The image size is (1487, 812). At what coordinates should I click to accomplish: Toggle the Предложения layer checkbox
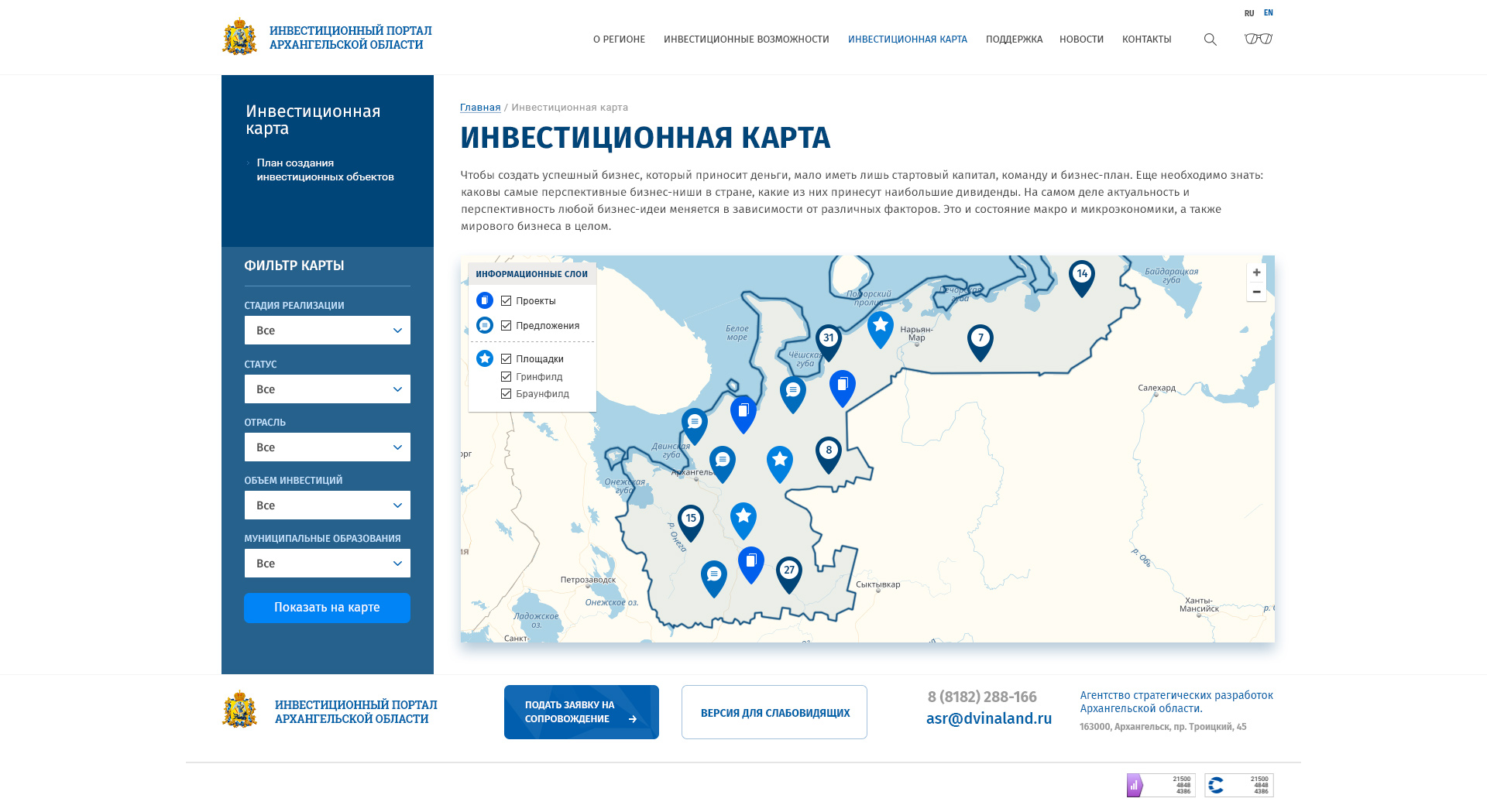click(506, 326)
